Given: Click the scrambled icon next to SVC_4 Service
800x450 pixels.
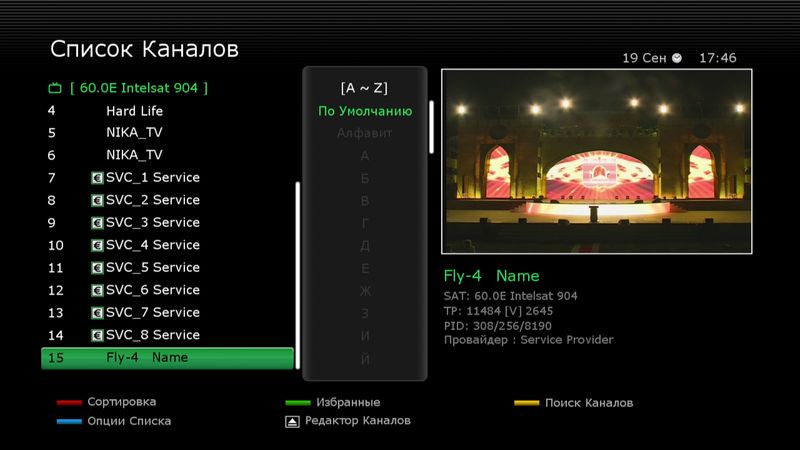Looking at the screenshot, I should [x=97, y=245].
